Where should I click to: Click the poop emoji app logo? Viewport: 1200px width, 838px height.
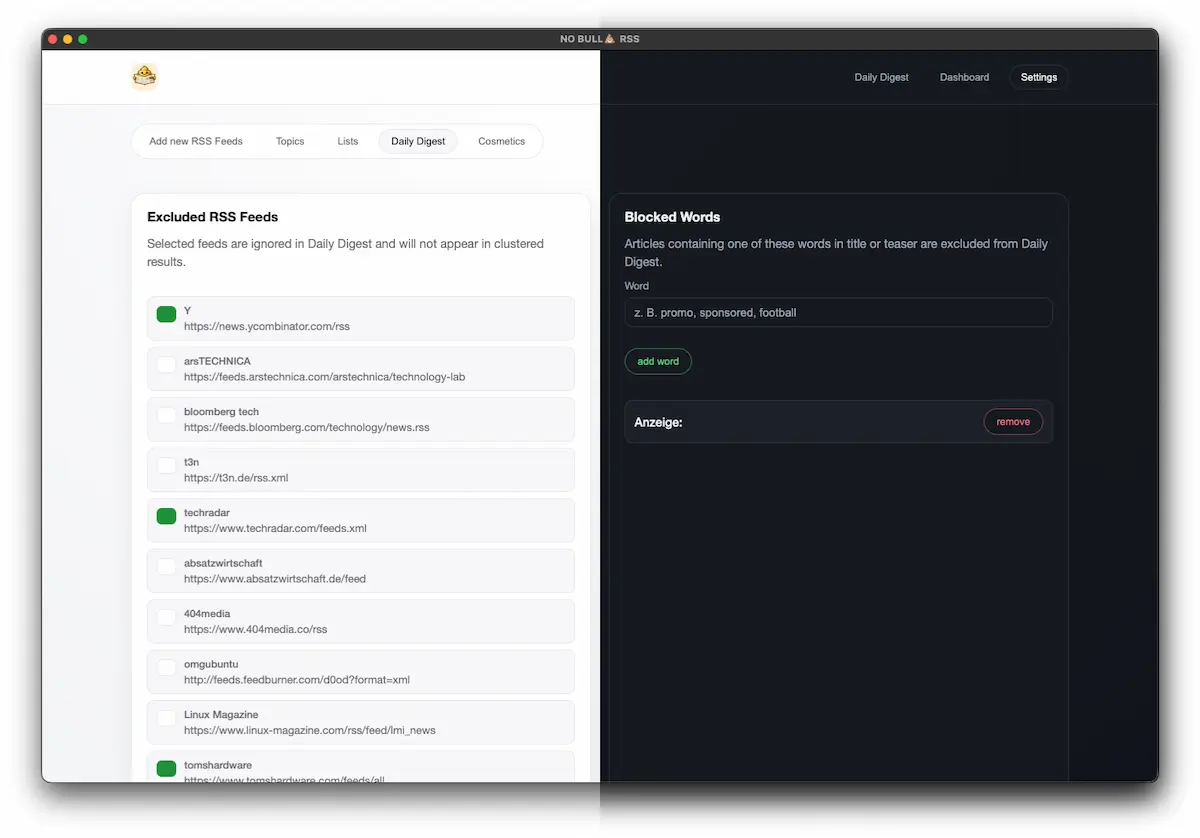(x=144, y=75)
